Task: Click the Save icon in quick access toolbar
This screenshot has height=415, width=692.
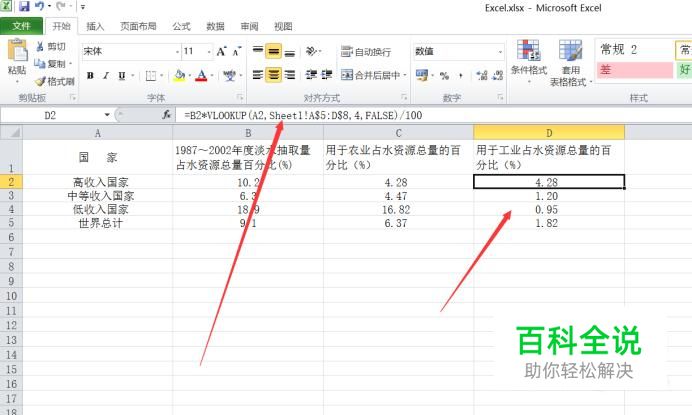Action: (24, 7)
